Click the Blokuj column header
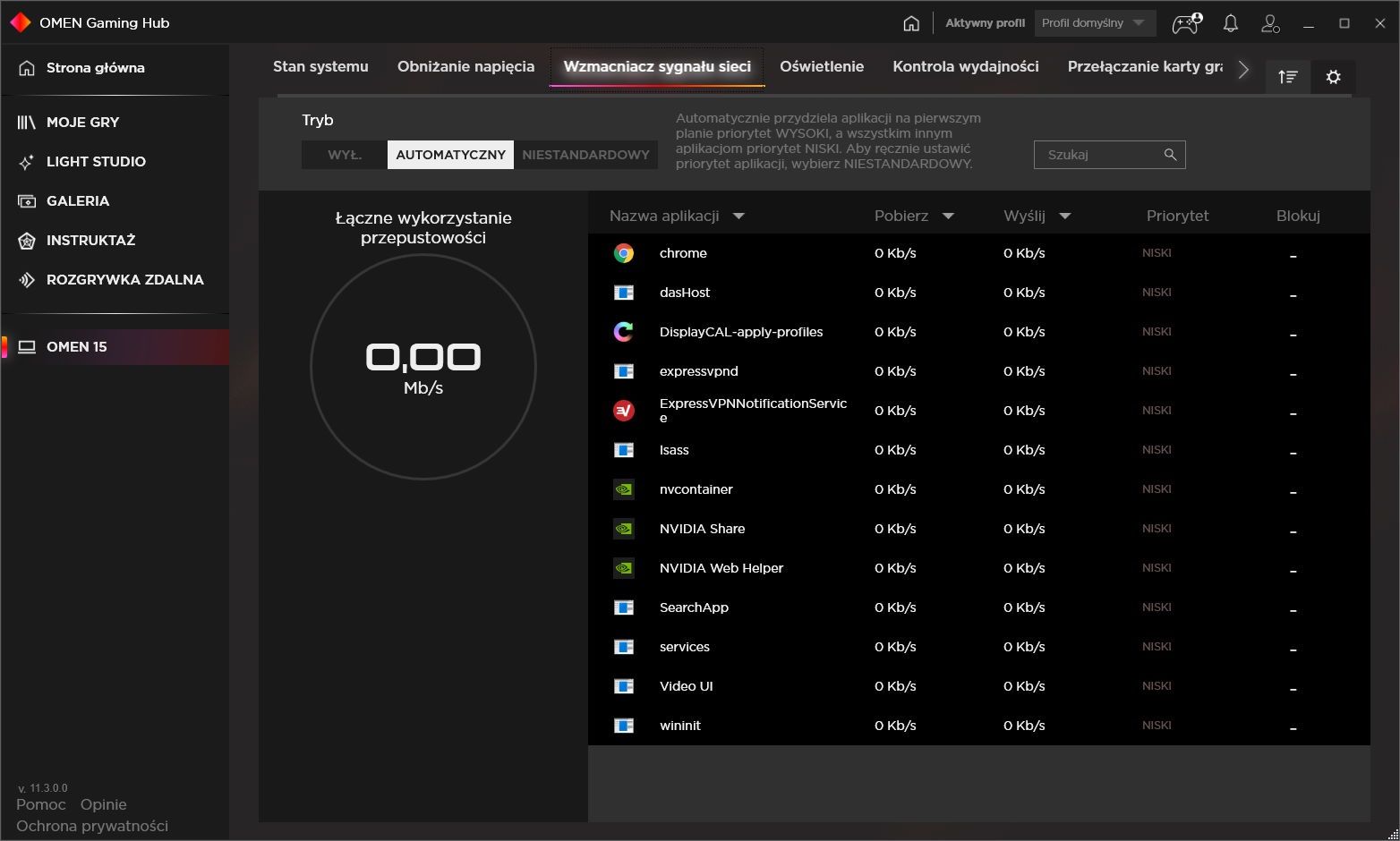The height and width of the screenshot is (841, 1400). (1298, 216)
